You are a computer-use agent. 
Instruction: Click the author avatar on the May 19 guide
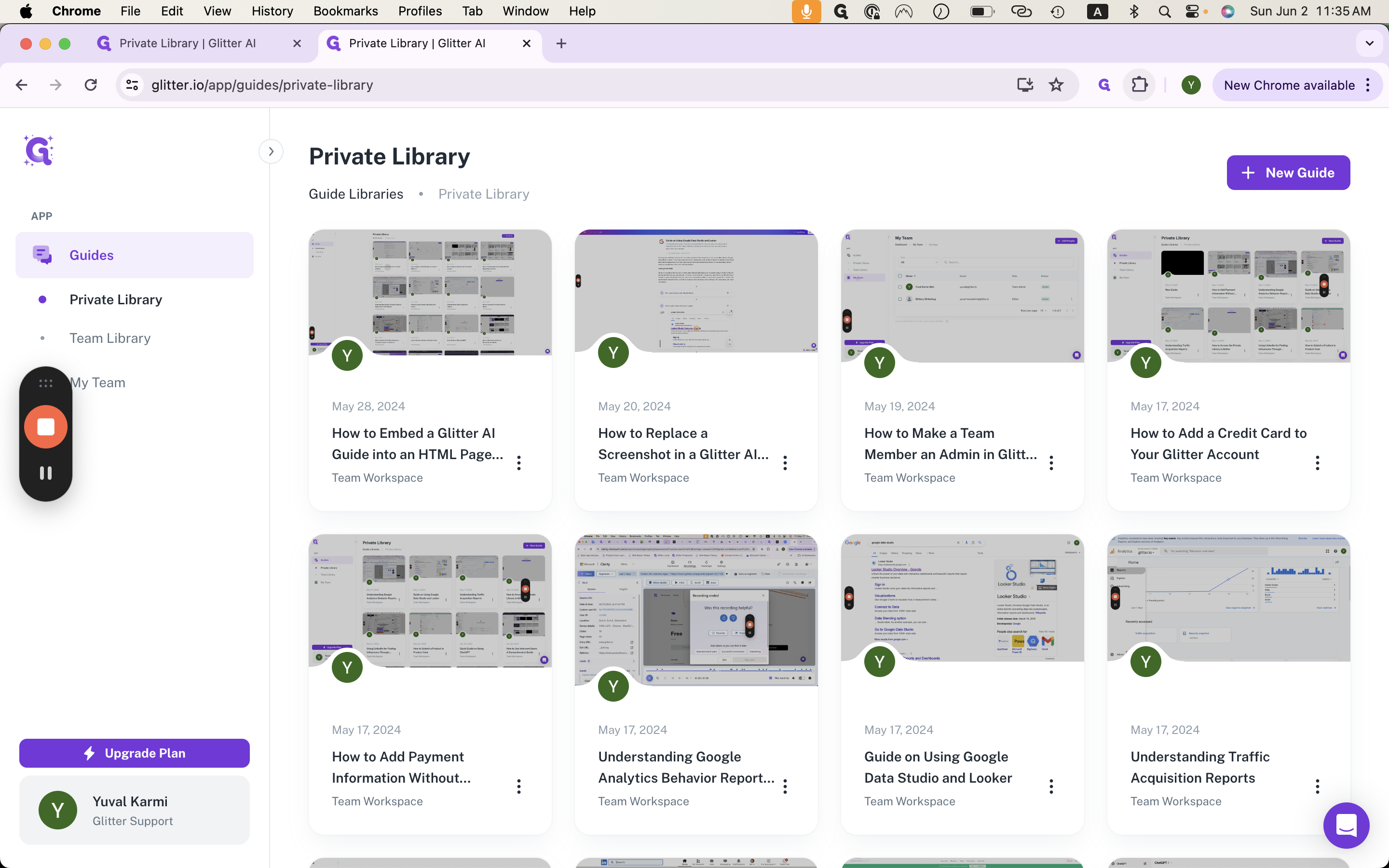(x=880, y=362)
